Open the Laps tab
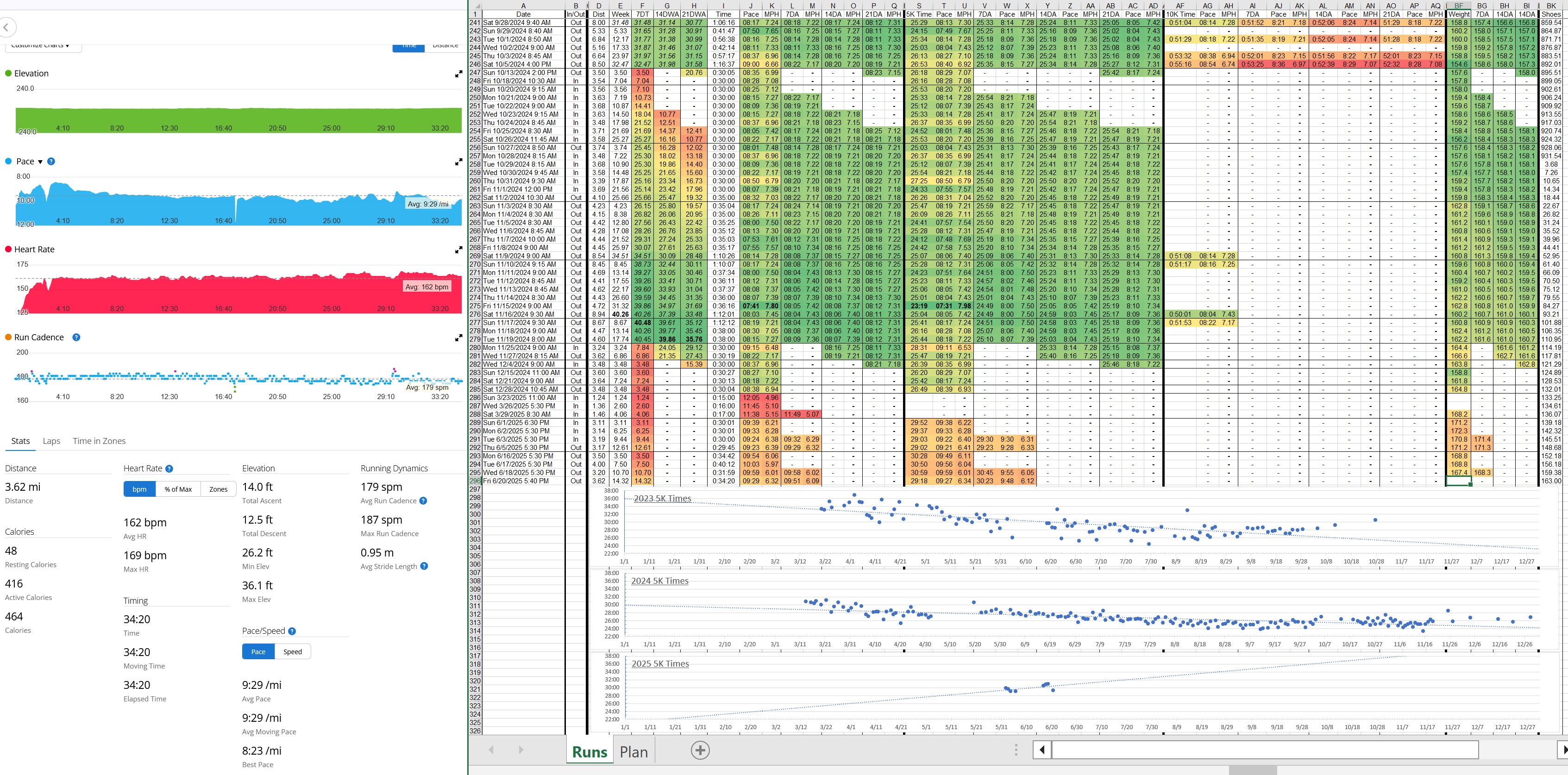 click(x=51, y=441)
